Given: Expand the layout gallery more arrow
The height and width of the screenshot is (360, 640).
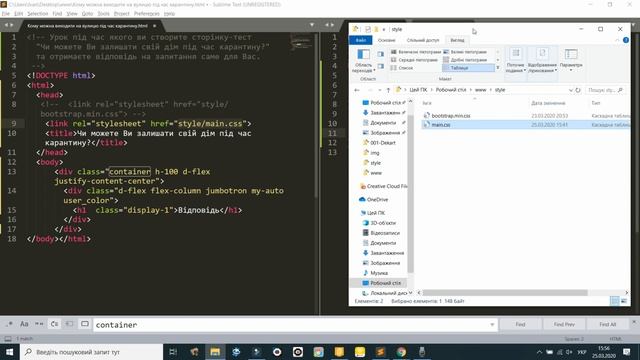Looking at the screenshot, I should click(498, 68).
